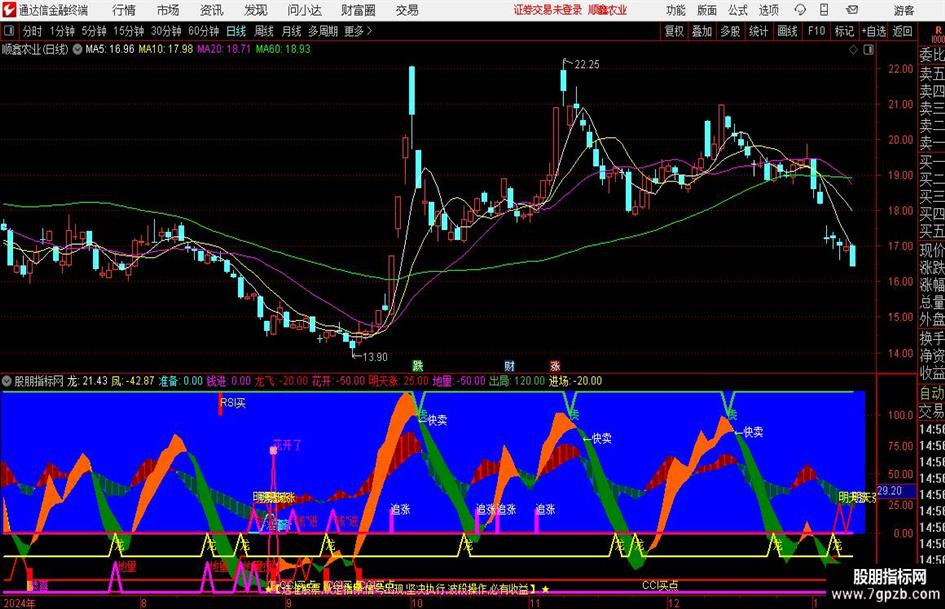Click the 证券交易未登录 login link
Image resolution: width=945 pixels, height=609 pixels.
548,10
